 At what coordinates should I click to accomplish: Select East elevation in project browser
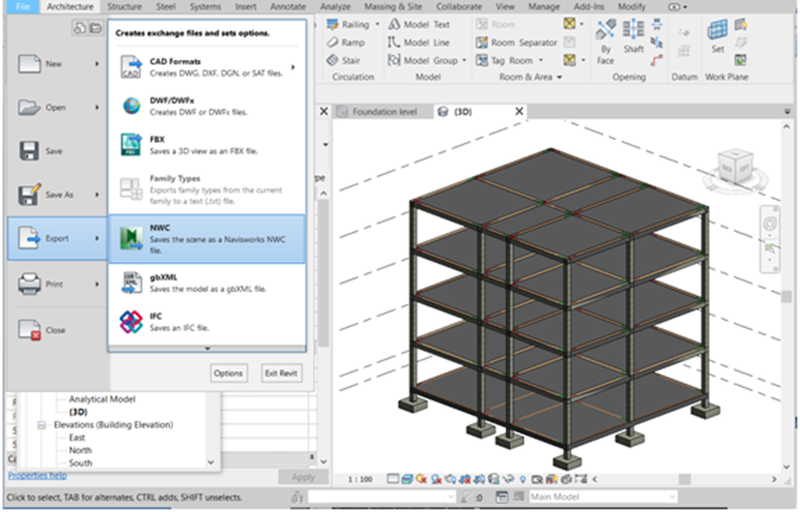77,438
